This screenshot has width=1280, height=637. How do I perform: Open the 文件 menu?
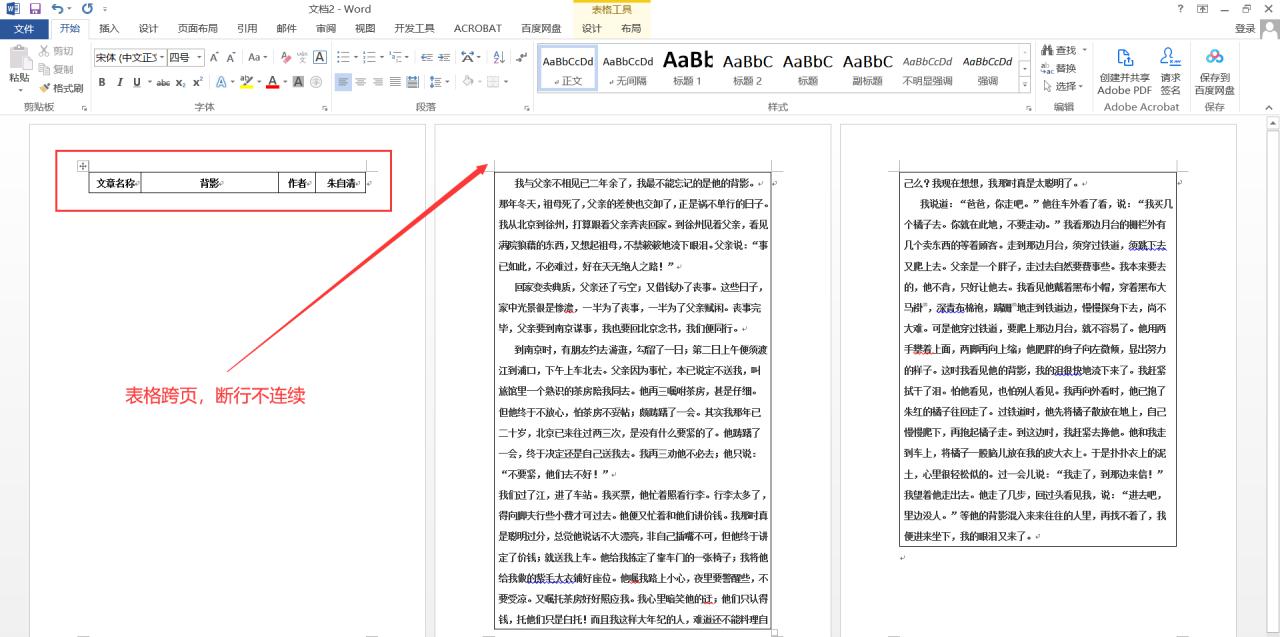24,28
